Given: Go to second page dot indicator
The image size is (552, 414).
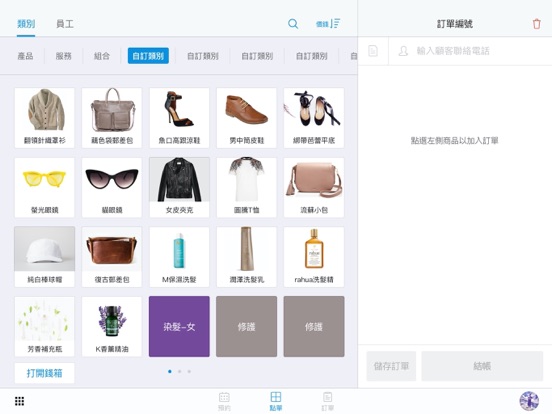Looking at the screenshot, I should [x=180, y=371].
